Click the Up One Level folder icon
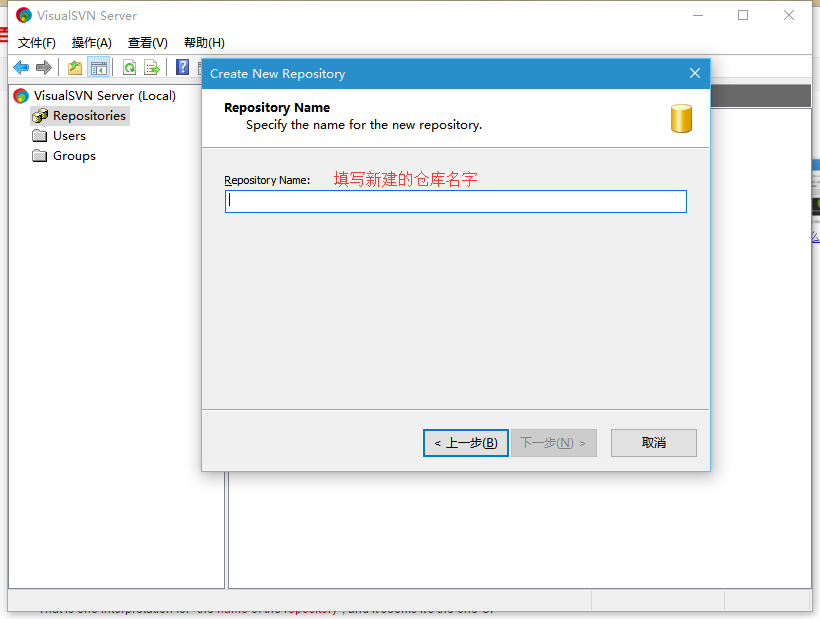Screen dimensions: 820x619 [x=75, y=67]
